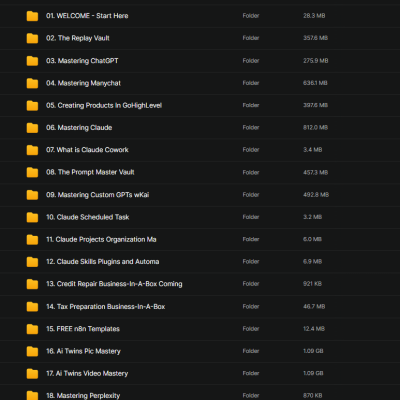400x400 pixels.
Task: Select folder icon for What is Claude Cowork
Action: coord(32,150)
